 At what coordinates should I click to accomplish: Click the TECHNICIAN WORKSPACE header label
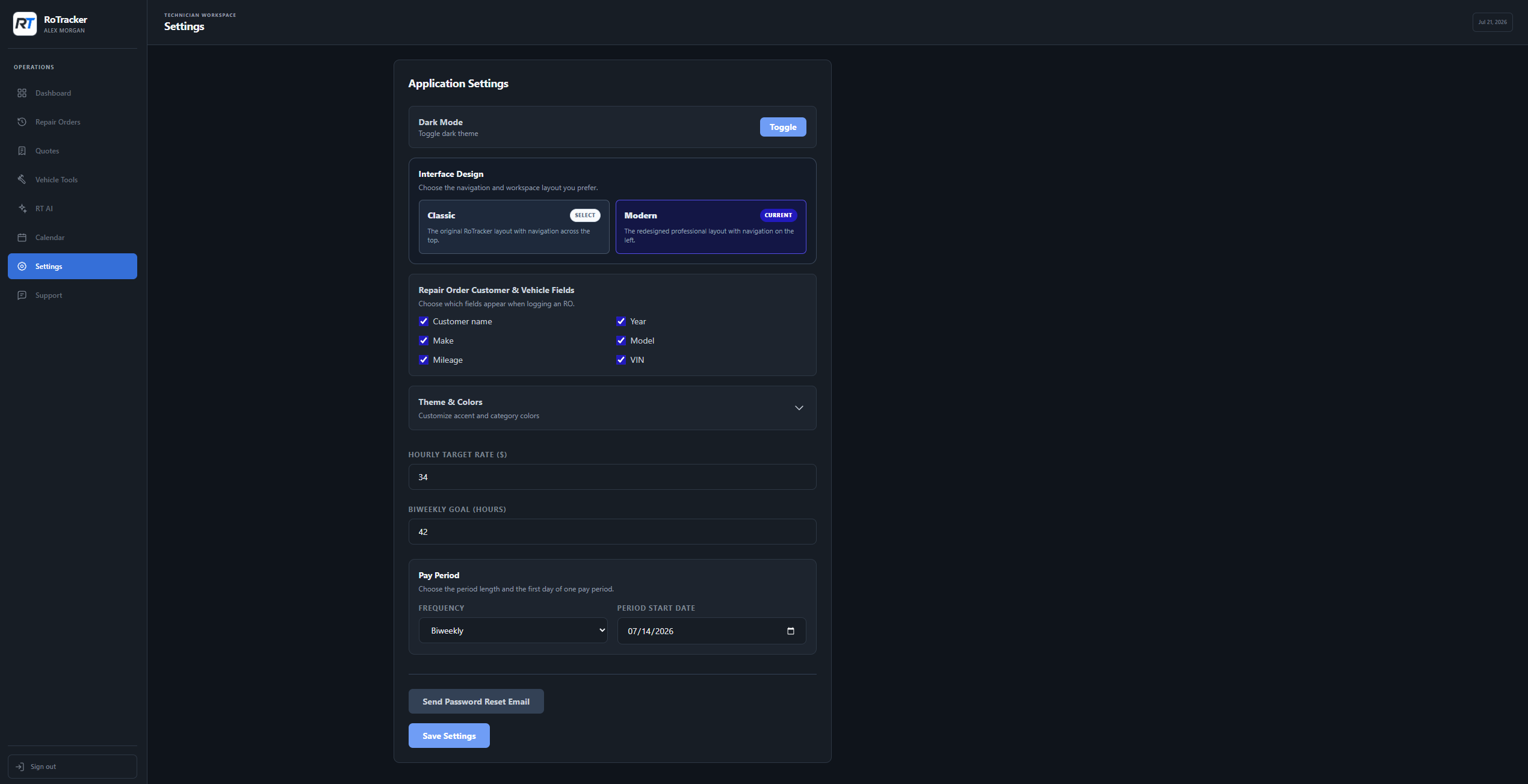200,15
